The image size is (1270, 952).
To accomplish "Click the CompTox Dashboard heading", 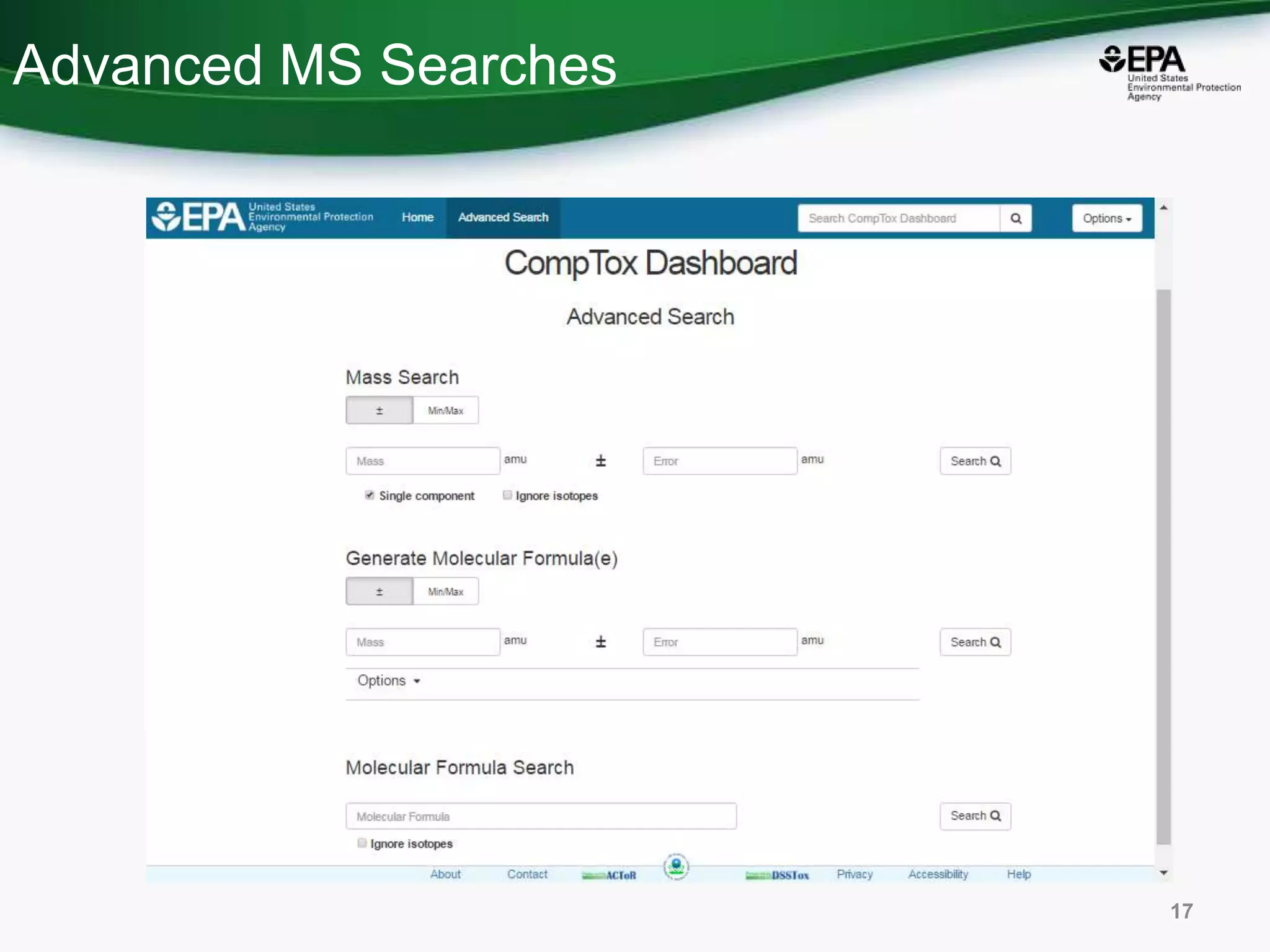I will pyautogui.click(x=651, y=263).
